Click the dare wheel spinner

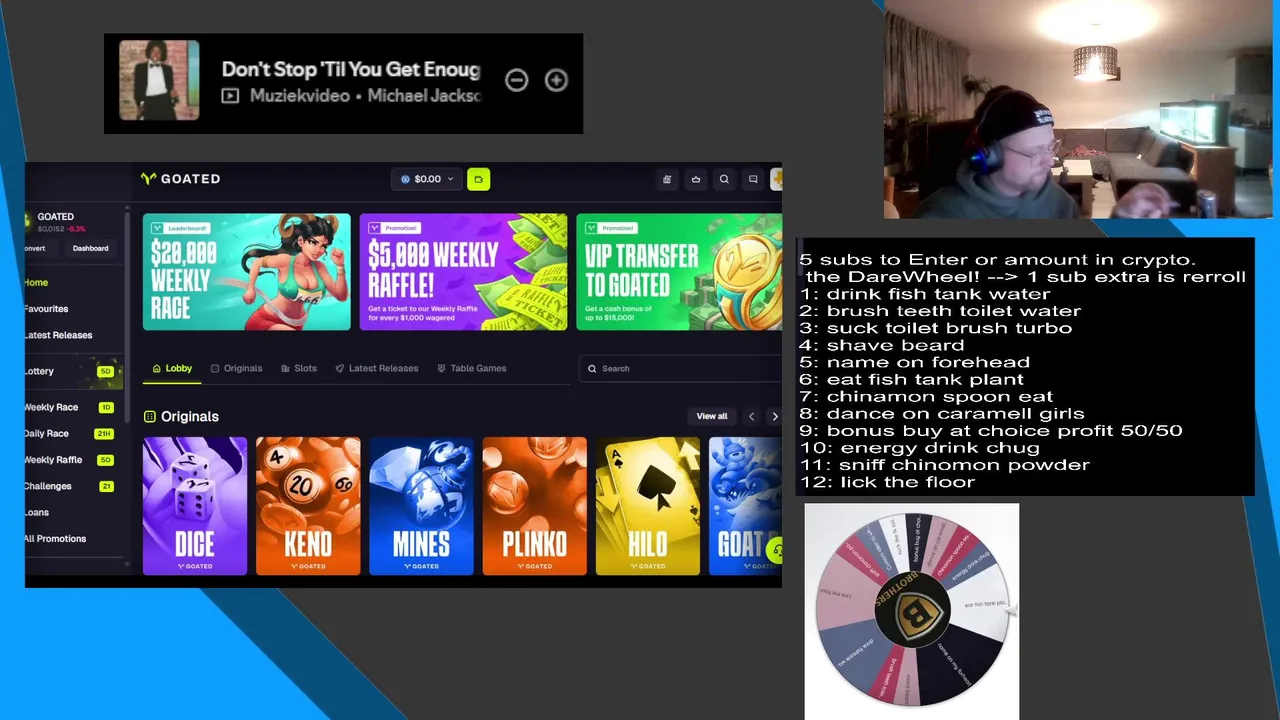coord(912,608)
